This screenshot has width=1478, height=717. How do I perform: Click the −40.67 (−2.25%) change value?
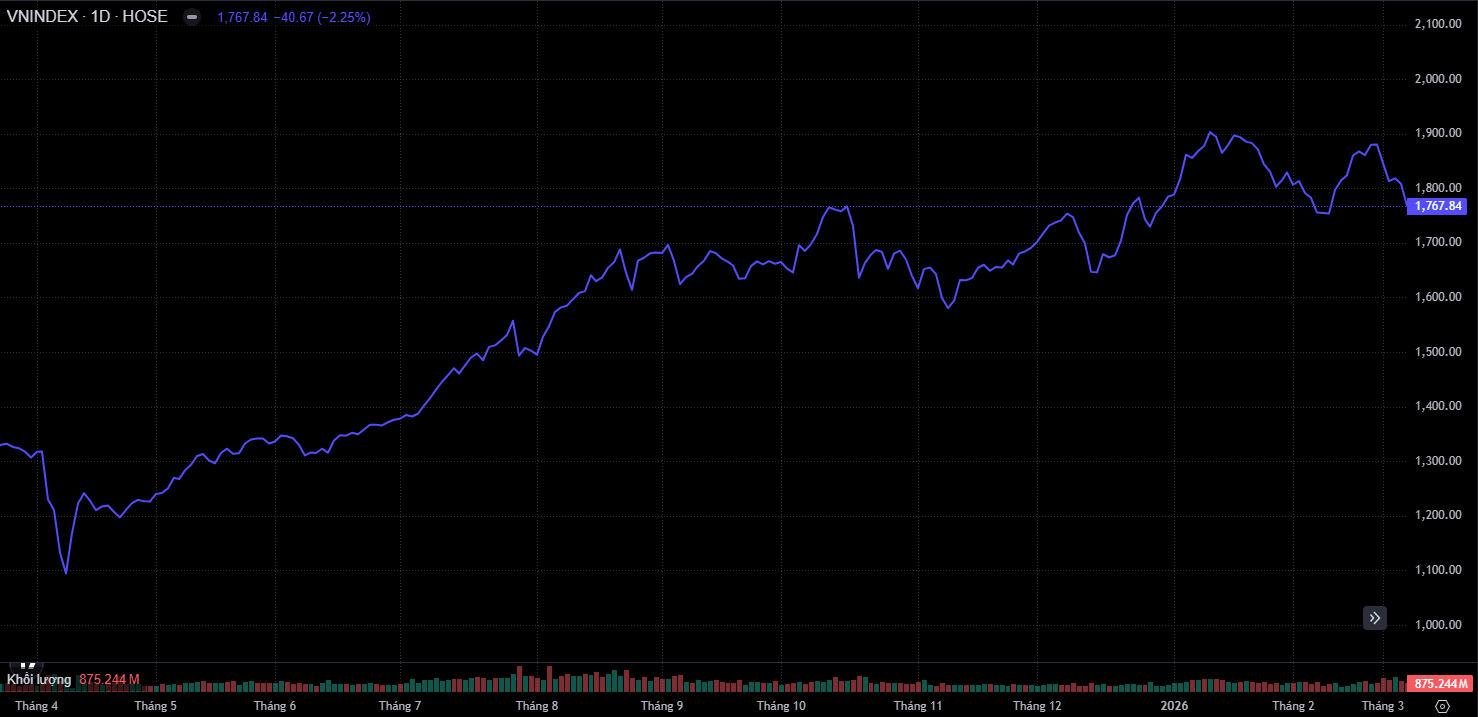tap(320, 17)
